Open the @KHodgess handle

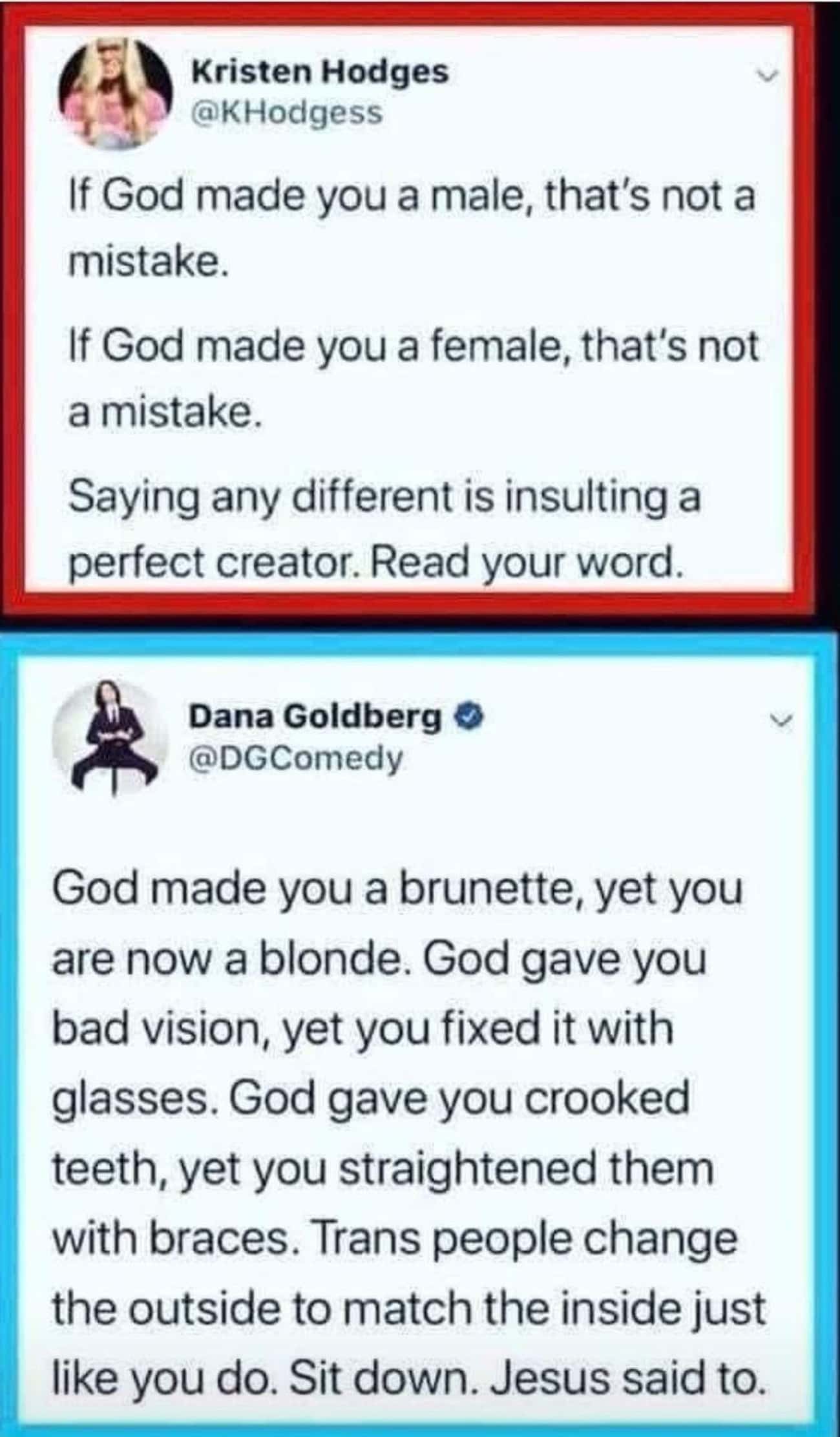point(288,113)
